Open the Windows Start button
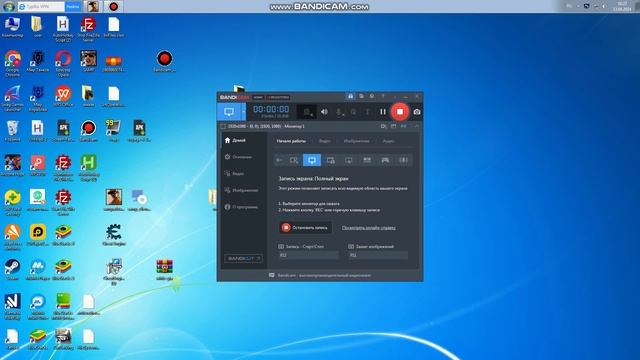This screenshot has width=640, height=360. pos(8,6)
